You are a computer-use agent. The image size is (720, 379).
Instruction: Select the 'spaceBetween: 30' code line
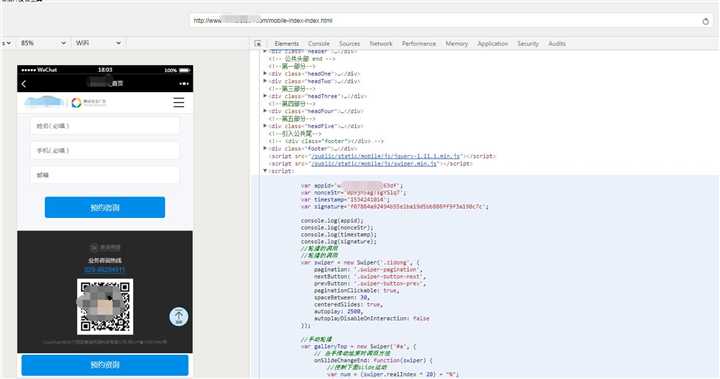click(342, 297)
